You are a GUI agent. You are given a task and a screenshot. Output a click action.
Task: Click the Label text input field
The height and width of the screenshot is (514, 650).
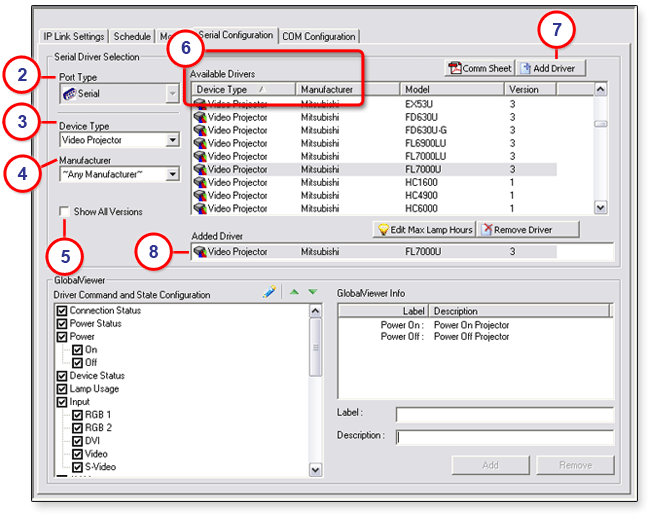tap(504, 414)
